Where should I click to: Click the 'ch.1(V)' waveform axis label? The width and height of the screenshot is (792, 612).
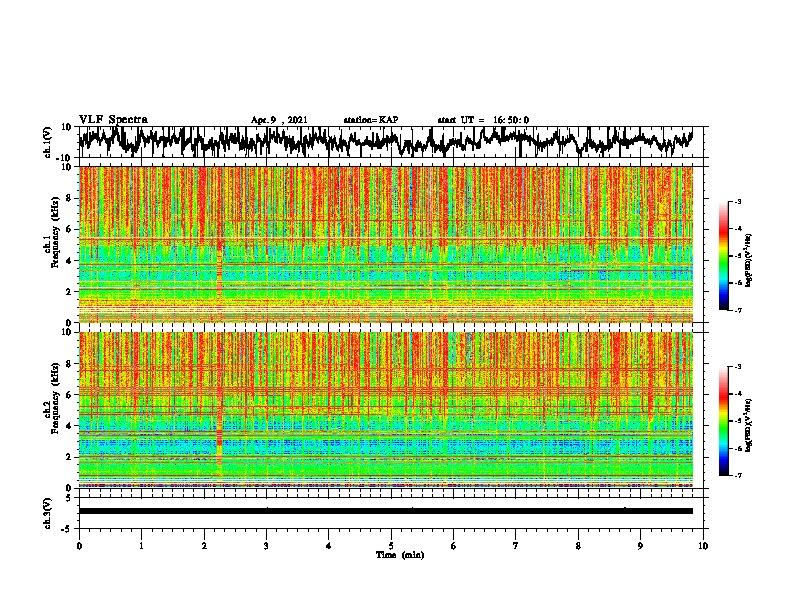coord(48,142)
